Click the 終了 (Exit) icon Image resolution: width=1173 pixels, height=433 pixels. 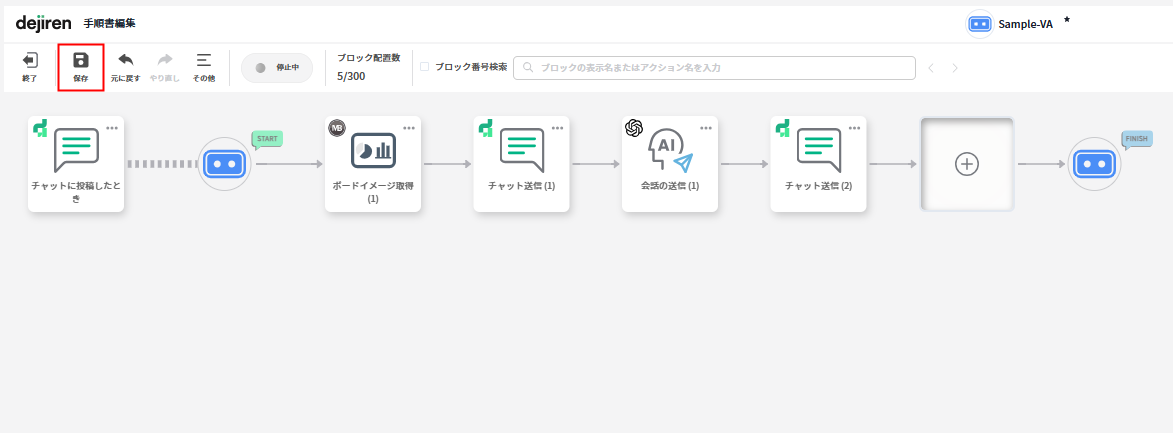[30, 61]
